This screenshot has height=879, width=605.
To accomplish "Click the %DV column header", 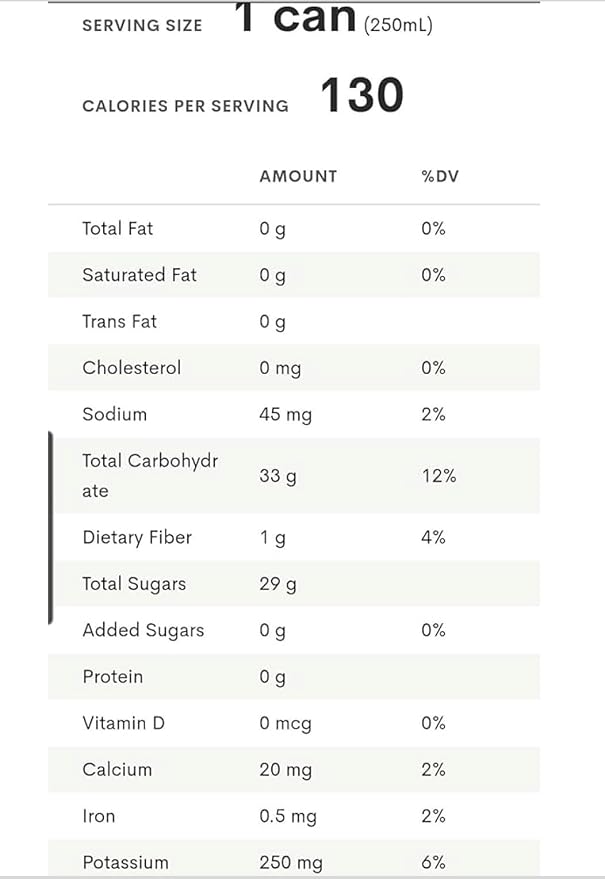I will tap(440, 176).
